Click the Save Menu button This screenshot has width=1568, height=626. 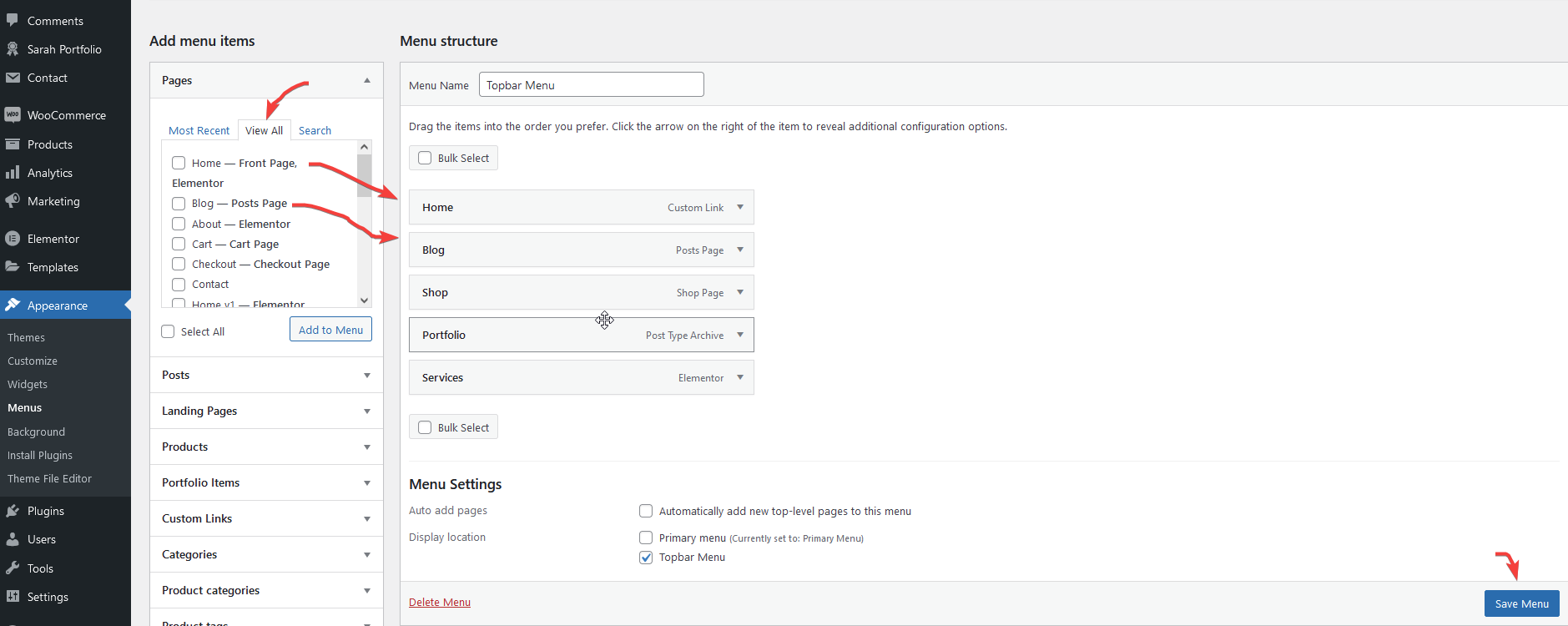1521,603
